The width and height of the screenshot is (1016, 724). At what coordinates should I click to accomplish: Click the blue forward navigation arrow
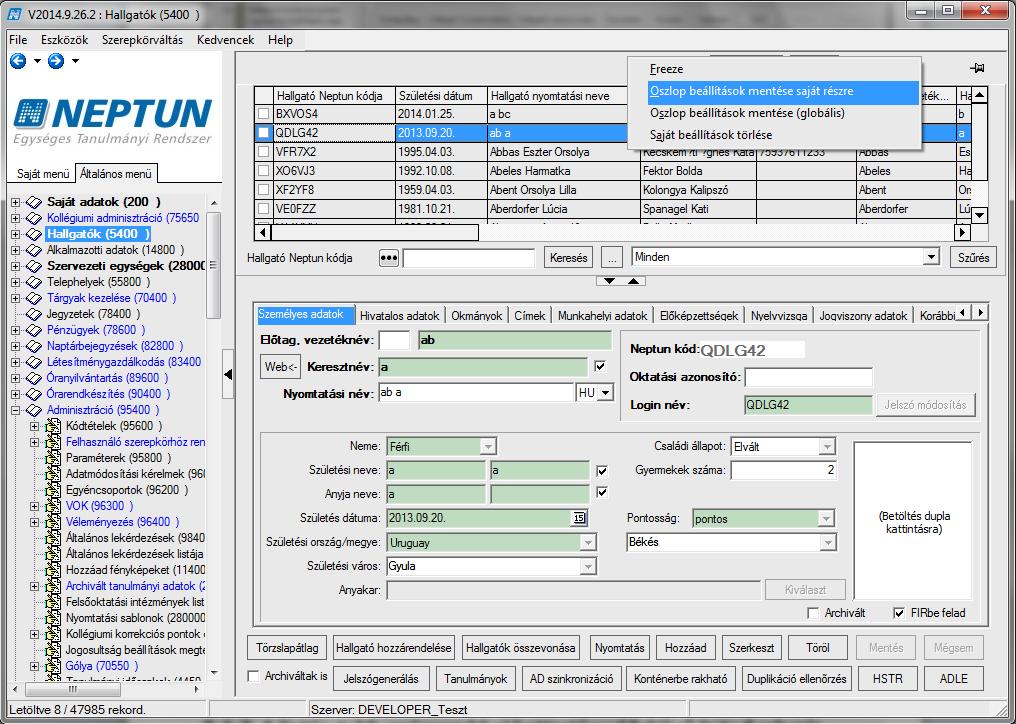(x=56, y=61)
